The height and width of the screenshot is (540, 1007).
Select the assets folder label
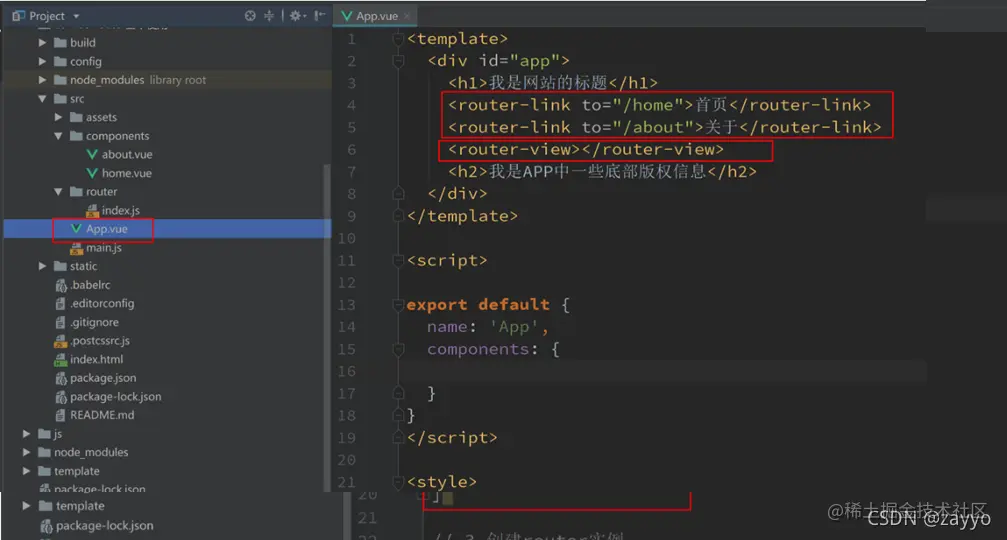[x=101, y=117]
